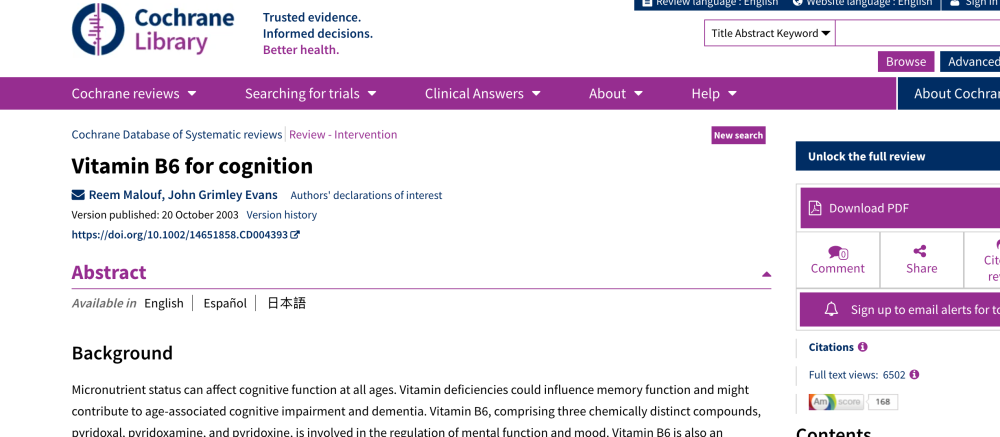Click the PDF icon in Download PDF
Image resolution: width=1000 pixels, height=437 pixels.
[815, 208]
